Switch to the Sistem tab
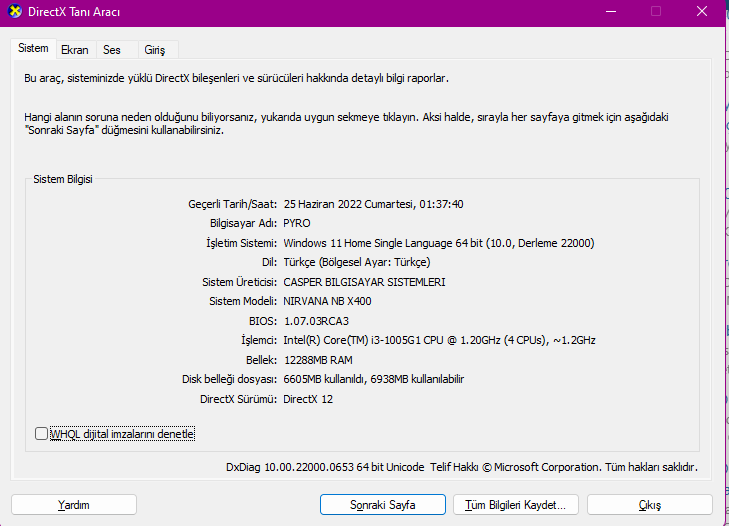The image size is (729, 526). tap(33, 48)
